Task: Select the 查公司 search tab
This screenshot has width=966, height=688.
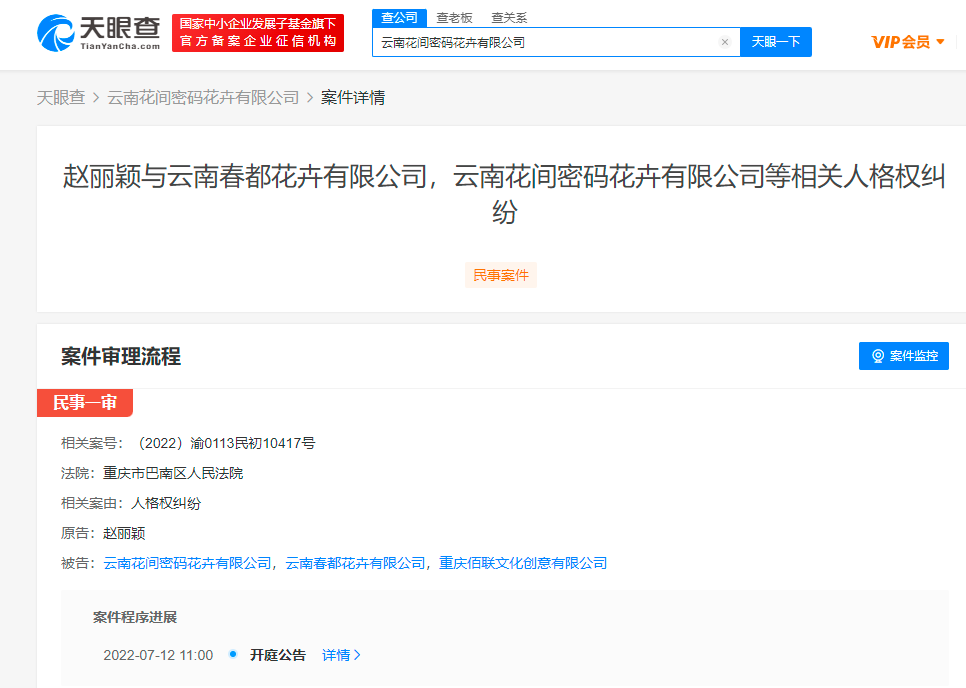Action: 399,18
